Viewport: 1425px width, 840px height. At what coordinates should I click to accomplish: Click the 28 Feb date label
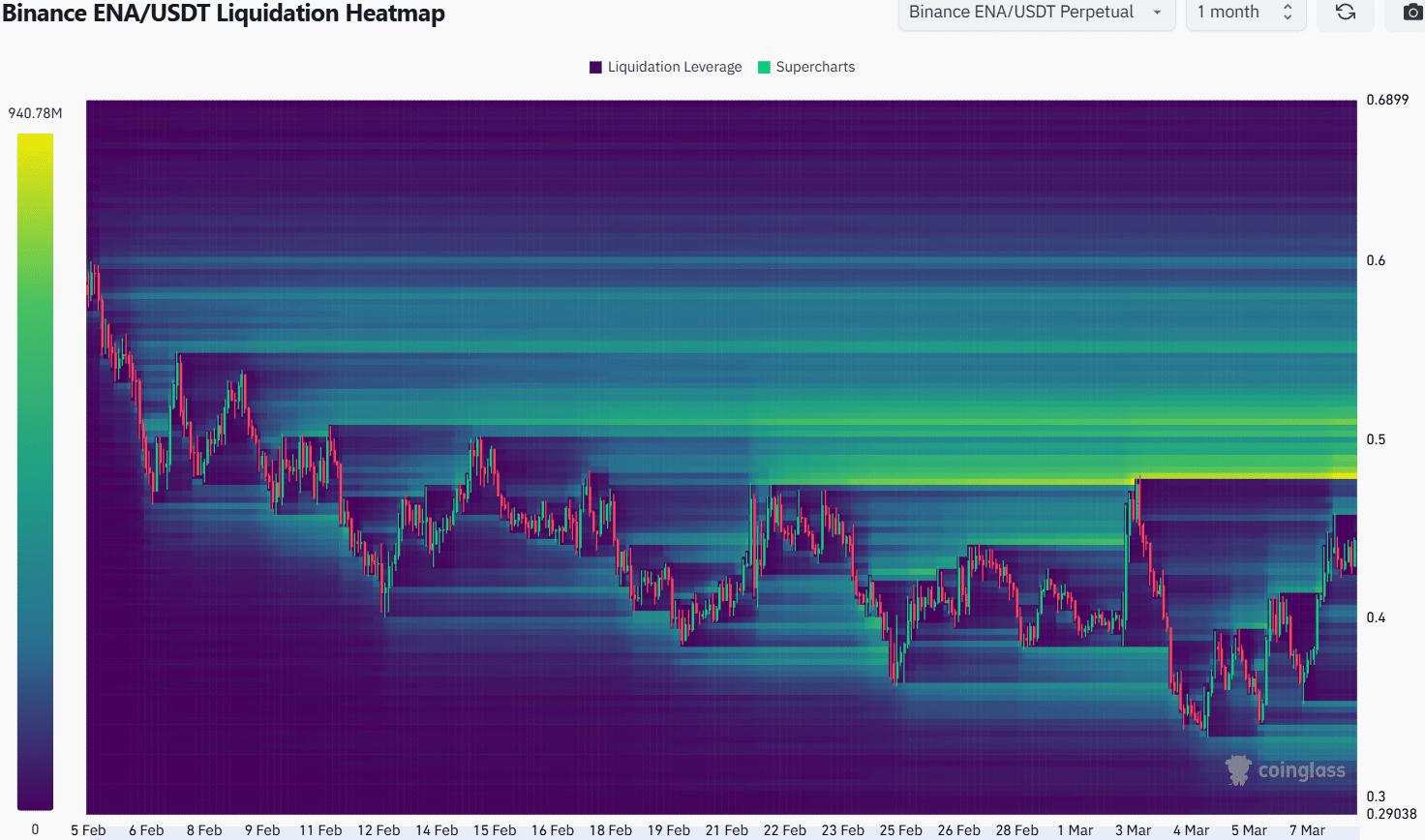[1016, 830]
